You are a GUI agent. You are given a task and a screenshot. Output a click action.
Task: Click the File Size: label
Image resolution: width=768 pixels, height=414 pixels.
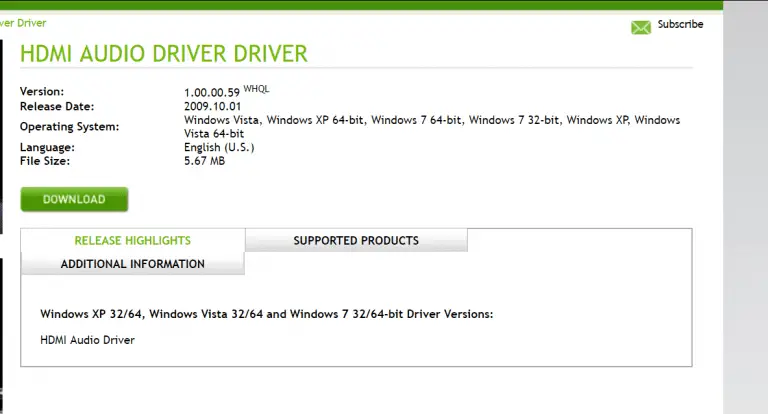click(45, 161)
